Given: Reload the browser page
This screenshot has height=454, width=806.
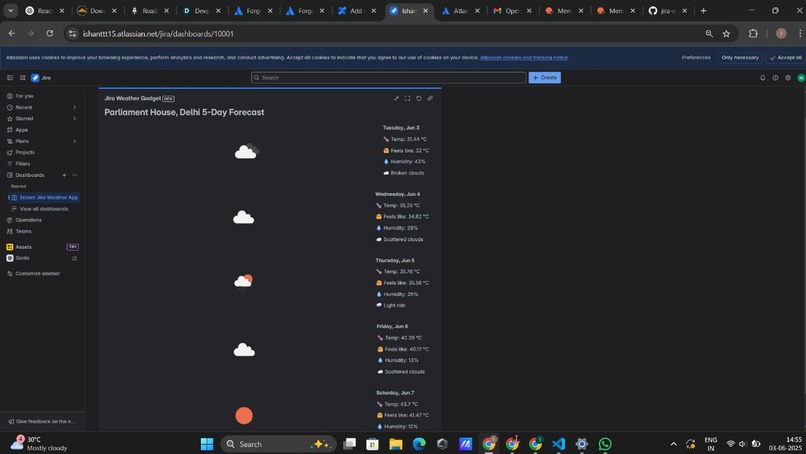Looking at the screenshot, I should (x=49, y=33).
